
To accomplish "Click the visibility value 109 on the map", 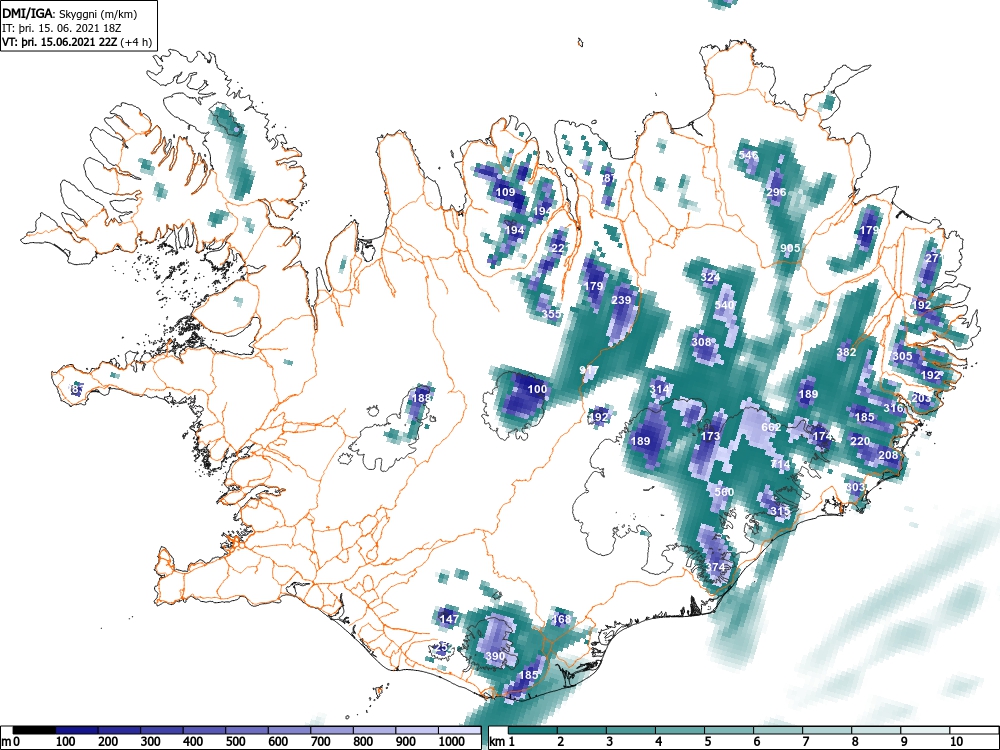I will (505, 192).
